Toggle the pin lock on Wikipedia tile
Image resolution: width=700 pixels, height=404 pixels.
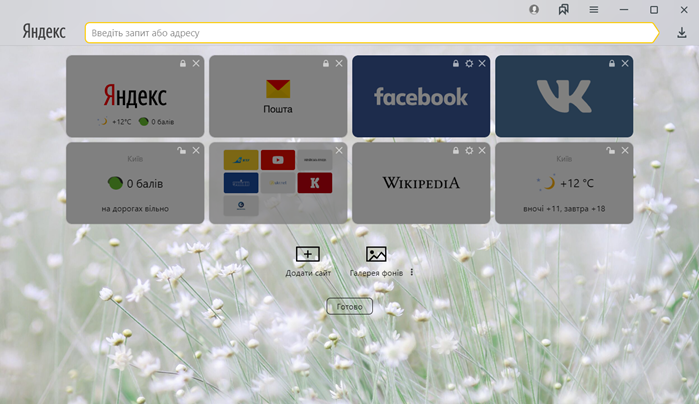456,150
